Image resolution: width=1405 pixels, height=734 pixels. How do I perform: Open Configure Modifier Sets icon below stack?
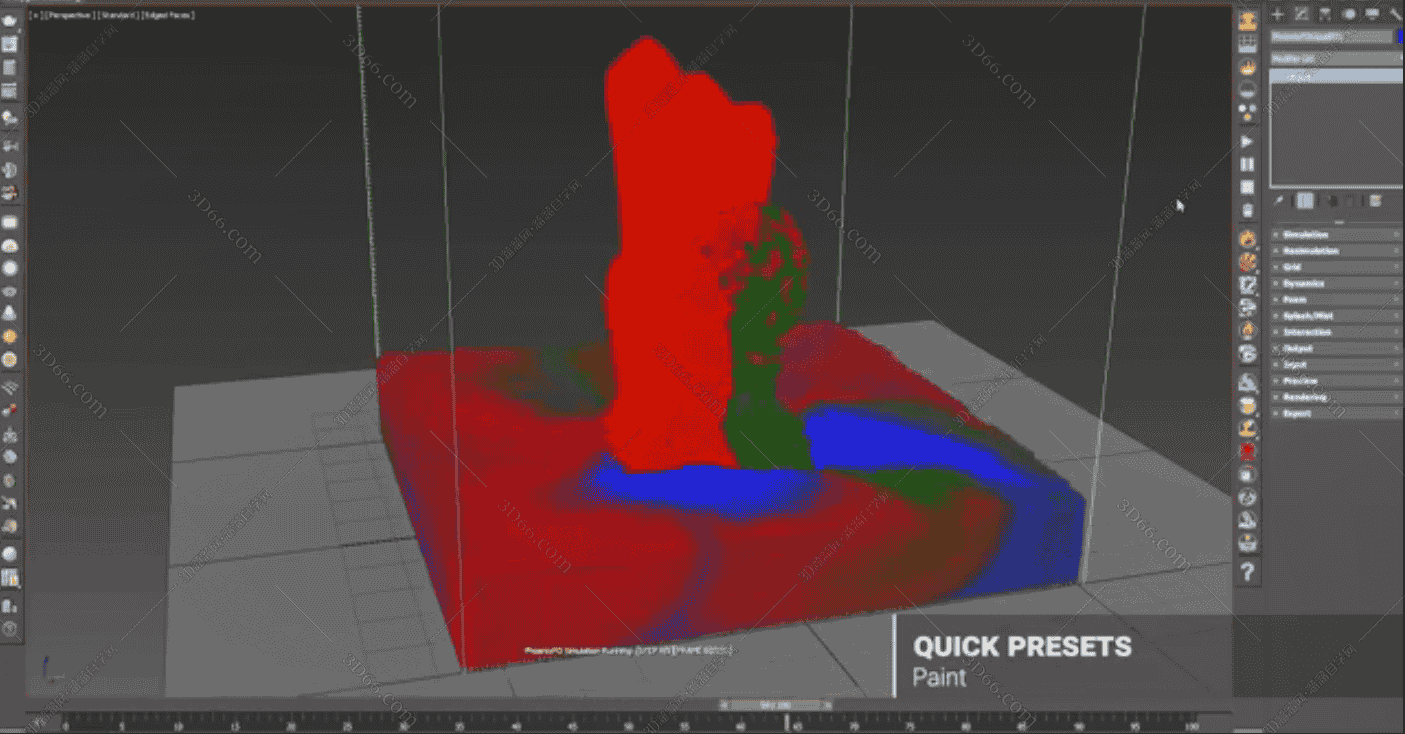pyautogui.click(x=1376, y=201)
